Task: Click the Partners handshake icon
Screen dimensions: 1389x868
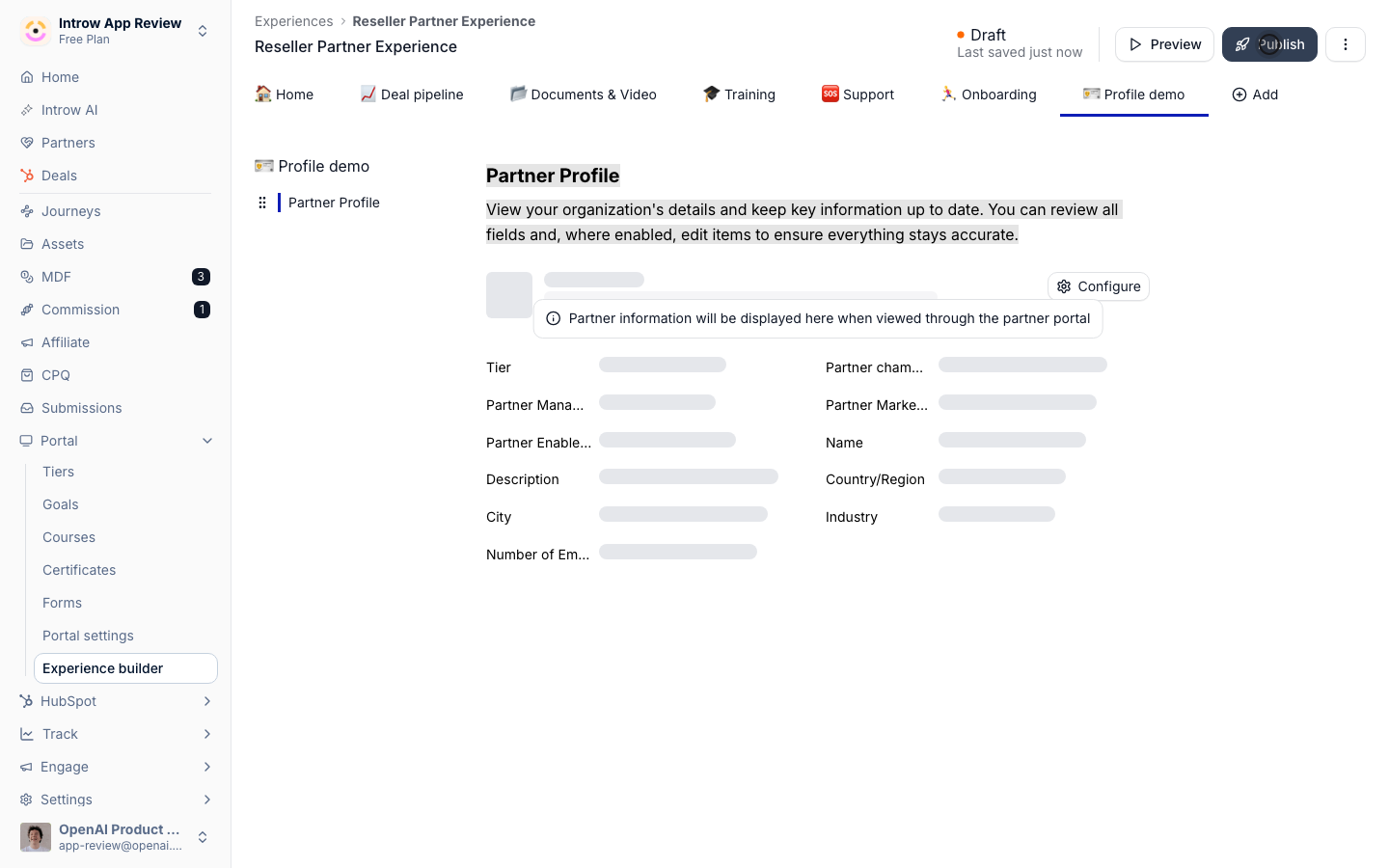Action: click(27, 143)
